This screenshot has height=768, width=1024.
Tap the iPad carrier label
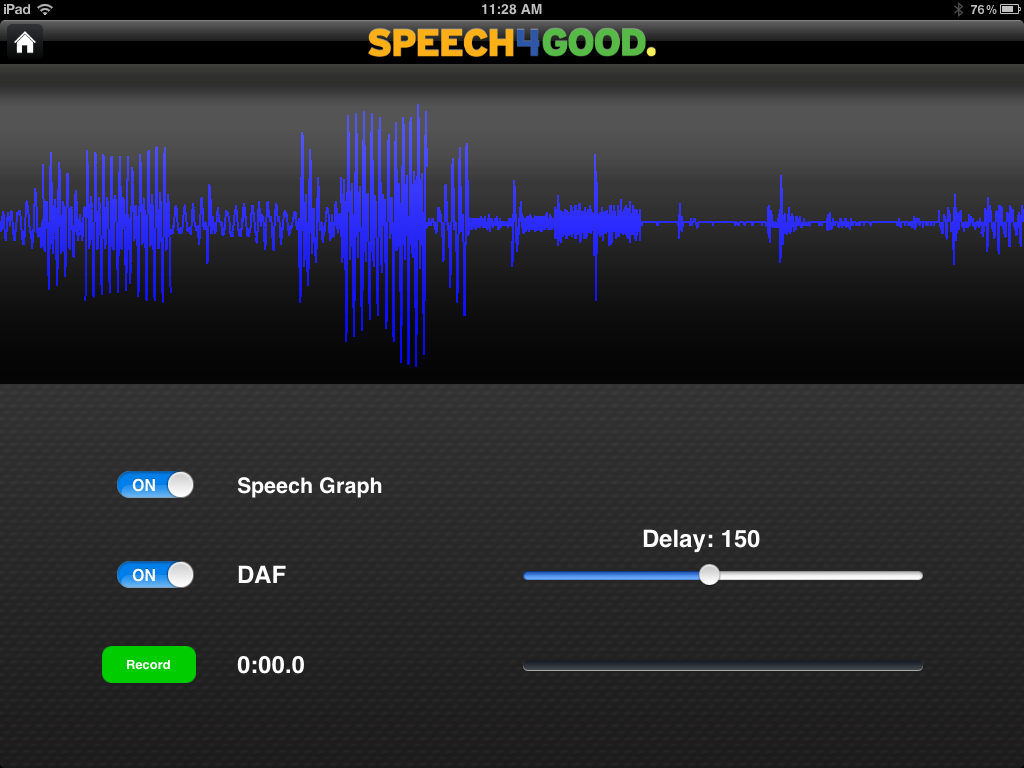point(16,9)
